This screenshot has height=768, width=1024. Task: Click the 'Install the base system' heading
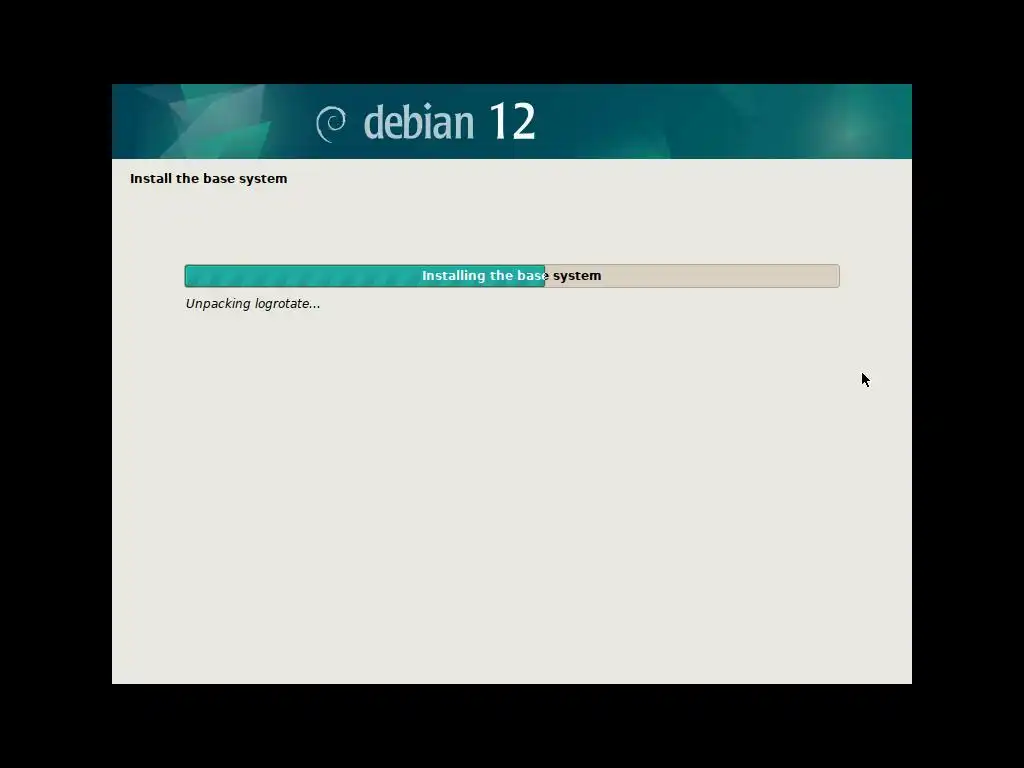(208, 178)
